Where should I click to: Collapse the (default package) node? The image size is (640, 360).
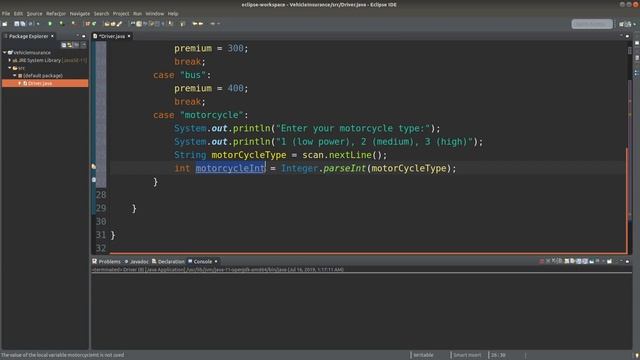coord(15,76)
